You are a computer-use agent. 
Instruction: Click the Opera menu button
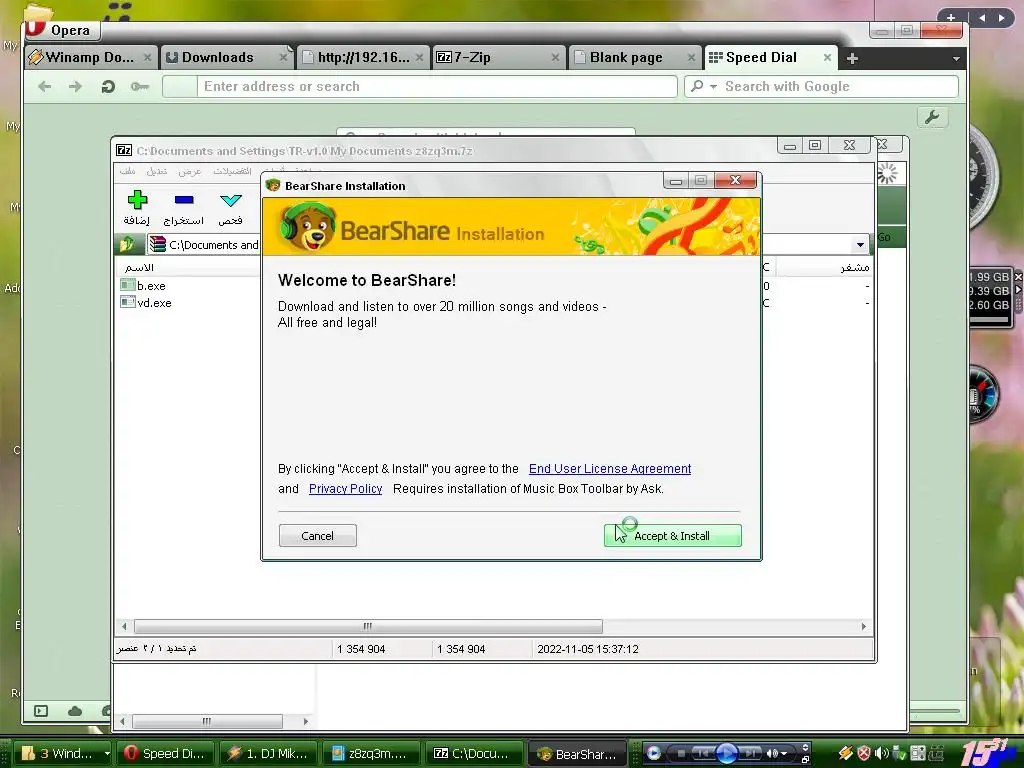point(62,30)
